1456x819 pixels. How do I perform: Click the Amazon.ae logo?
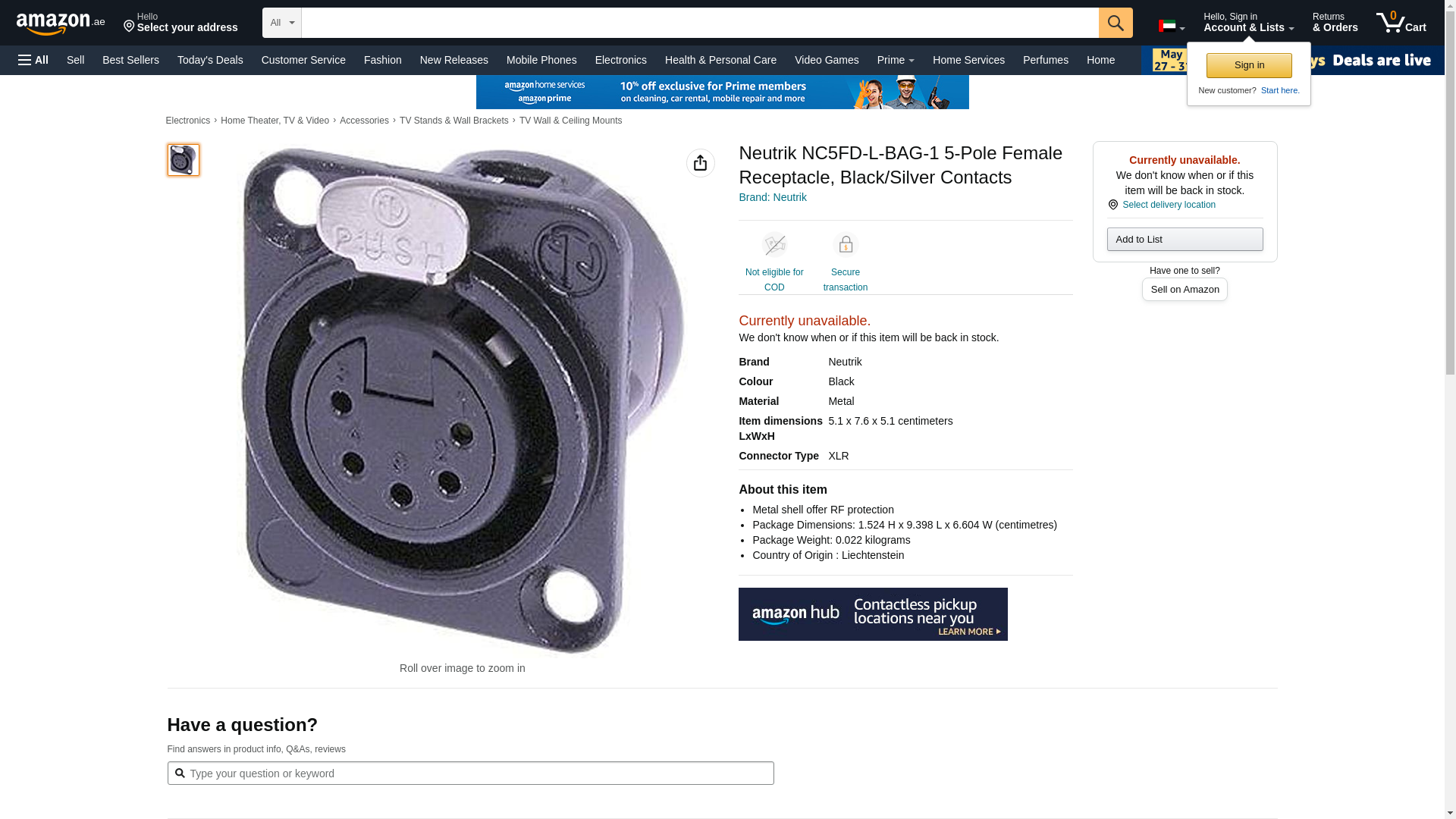[61, 23]
